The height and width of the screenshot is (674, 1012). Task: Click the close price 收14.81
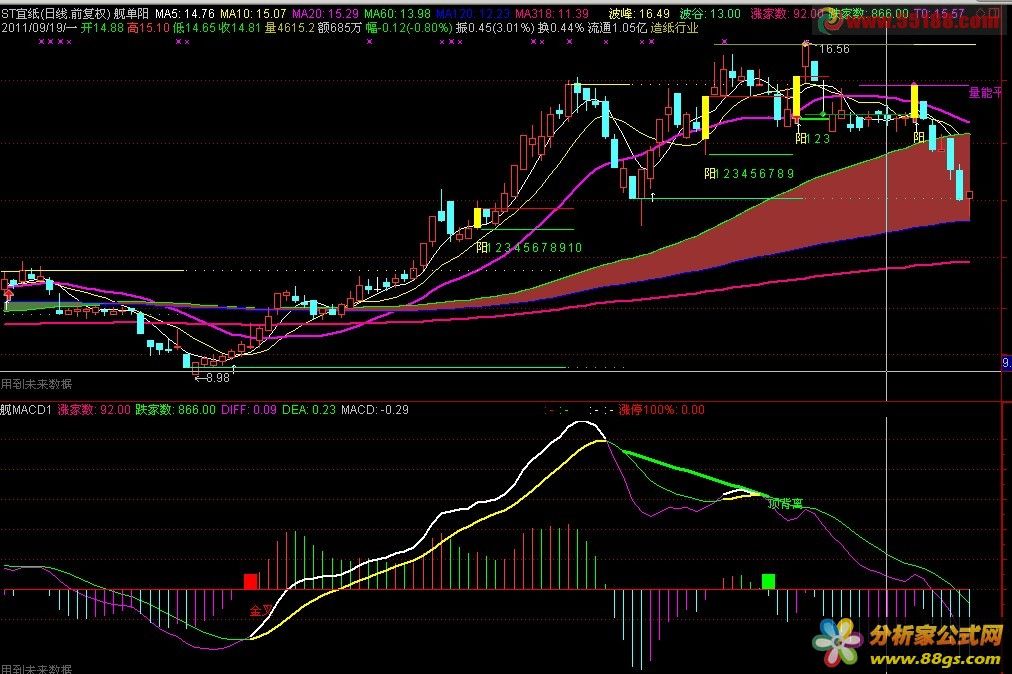(x=239, y=28)
